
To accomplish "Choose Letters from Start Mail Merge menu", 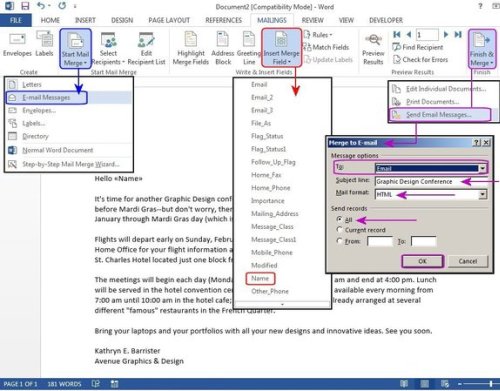I will [x=69, y=84].
